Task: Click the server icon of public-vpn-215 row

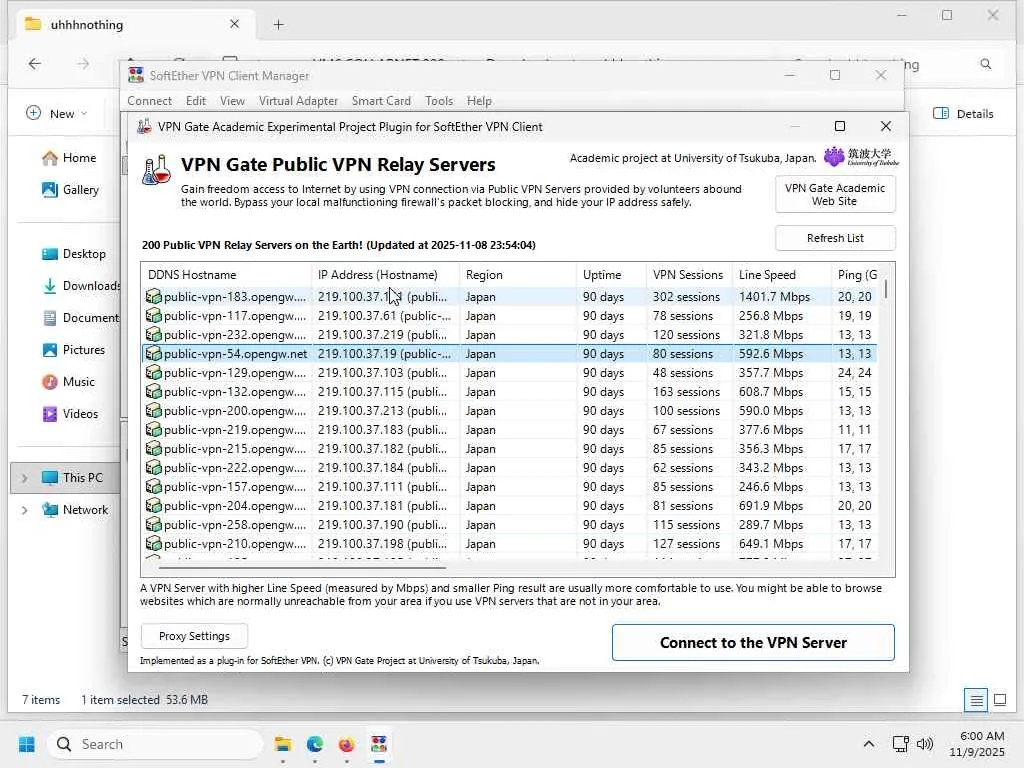Action: point(153,448)
